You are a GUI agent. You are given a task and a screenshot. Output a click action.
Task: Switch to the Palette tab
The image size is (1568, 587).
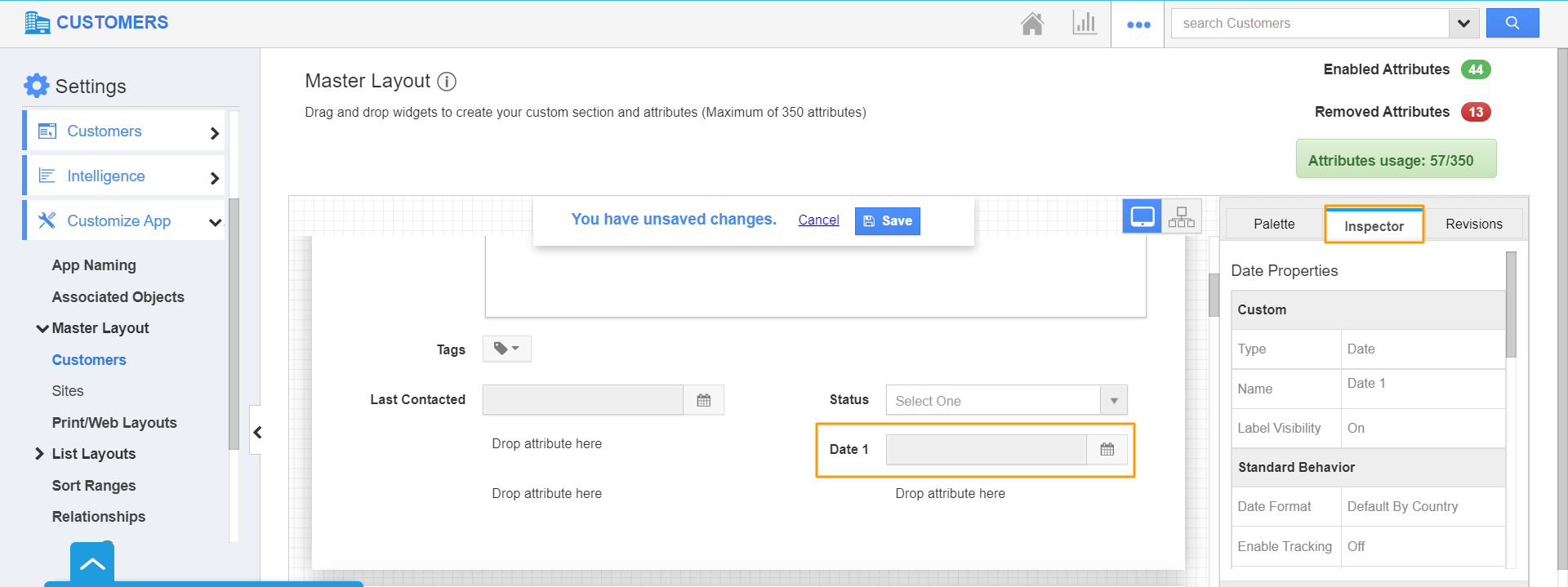tap(1273, 224)
